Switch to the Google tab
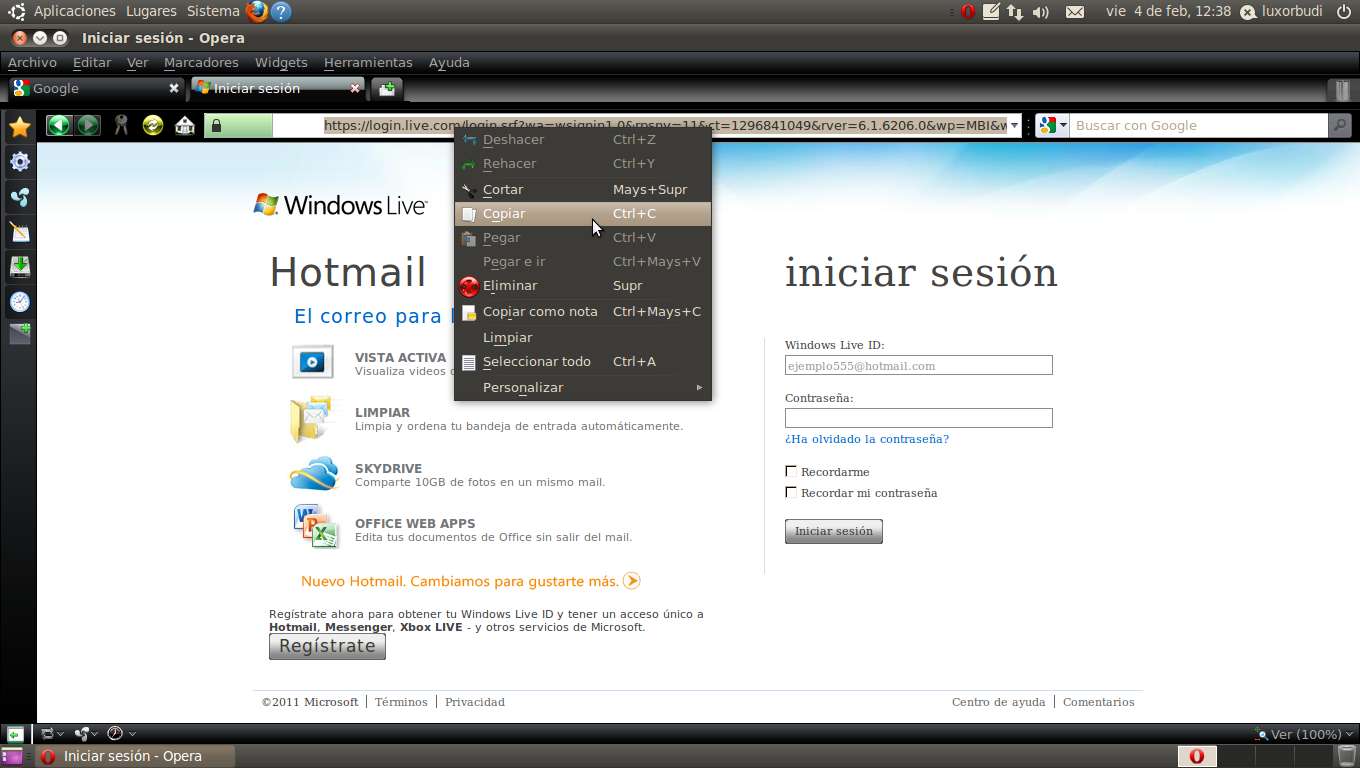 97,88
